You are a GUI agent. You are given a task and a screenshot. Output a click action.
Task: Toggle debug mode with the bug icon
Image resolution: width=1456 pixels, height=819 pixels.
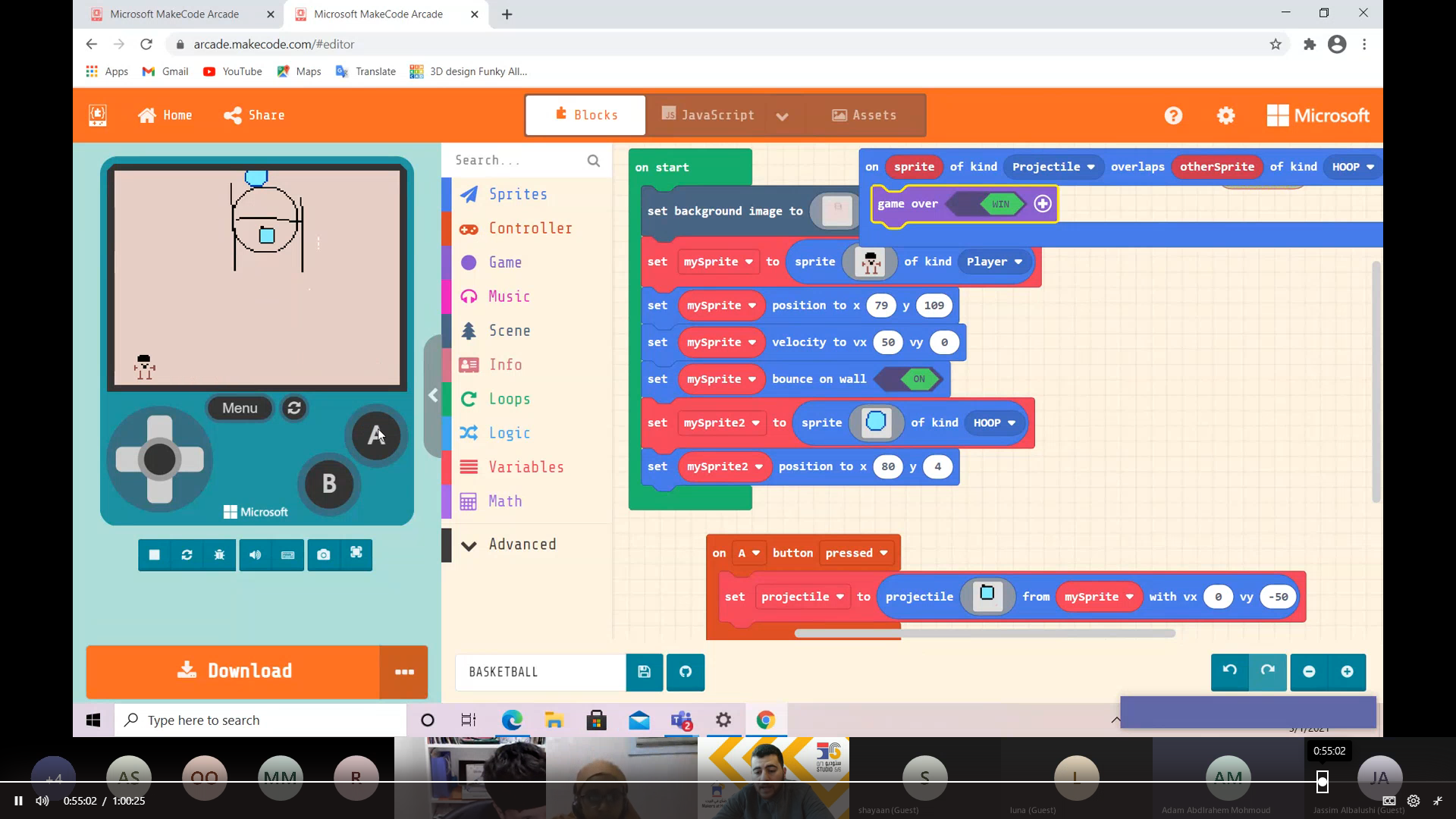(219, 555)
